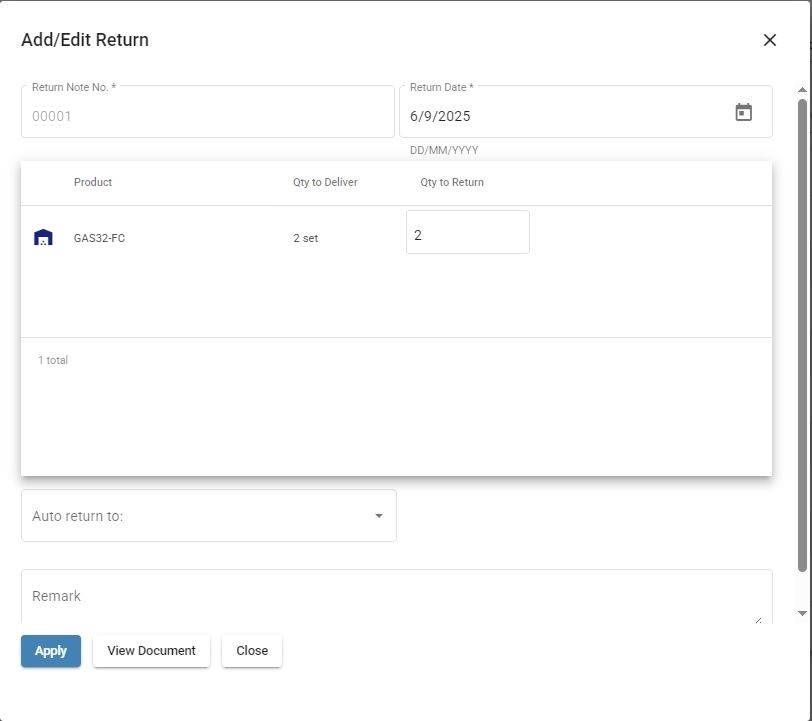Click the warehouse icon beside GAS32-FC
The width and height of the screenshot is (812, 721).
click(x=43, y=237)
